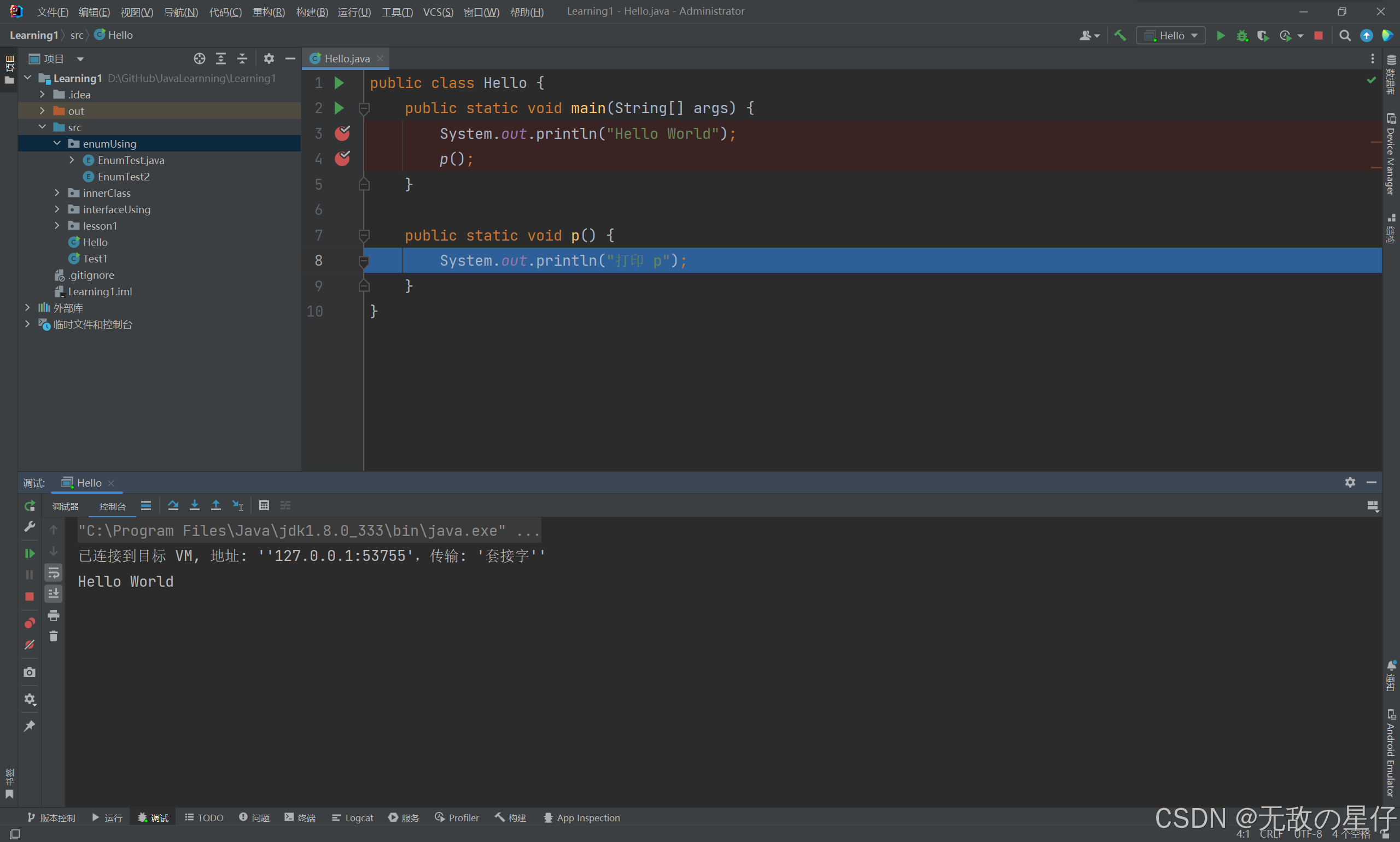The image size is (1400, 842).
Task: Click the blue update arrow icon
Action: click(1367, 36)
